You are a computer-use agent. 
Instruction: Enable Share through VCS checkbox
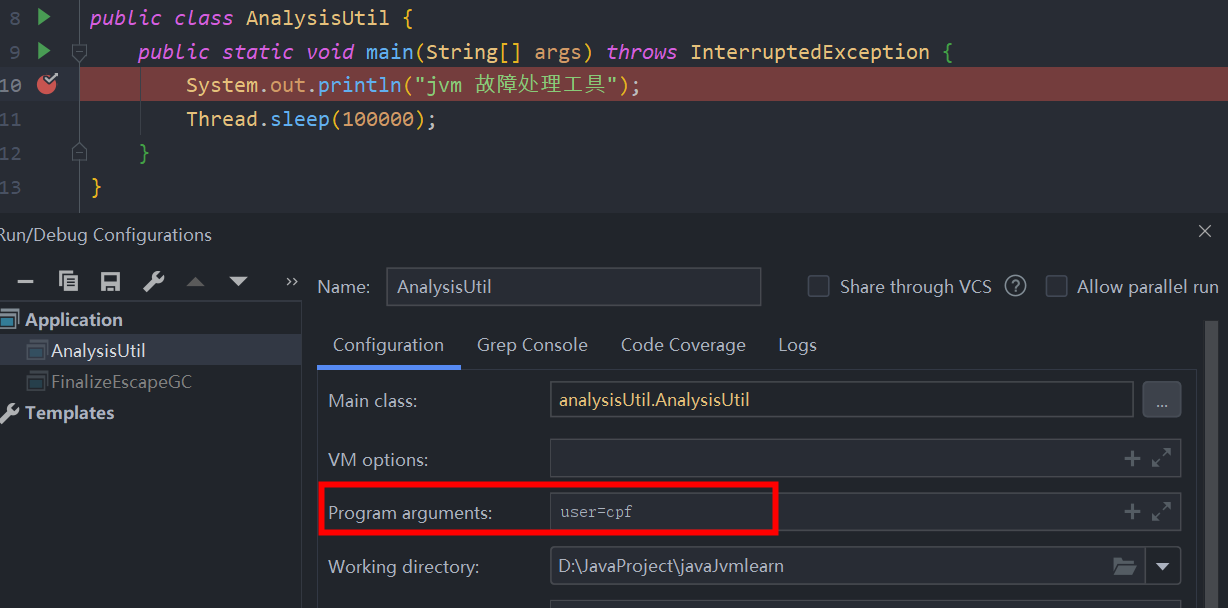pyautogui.click(x=818, y=287)
